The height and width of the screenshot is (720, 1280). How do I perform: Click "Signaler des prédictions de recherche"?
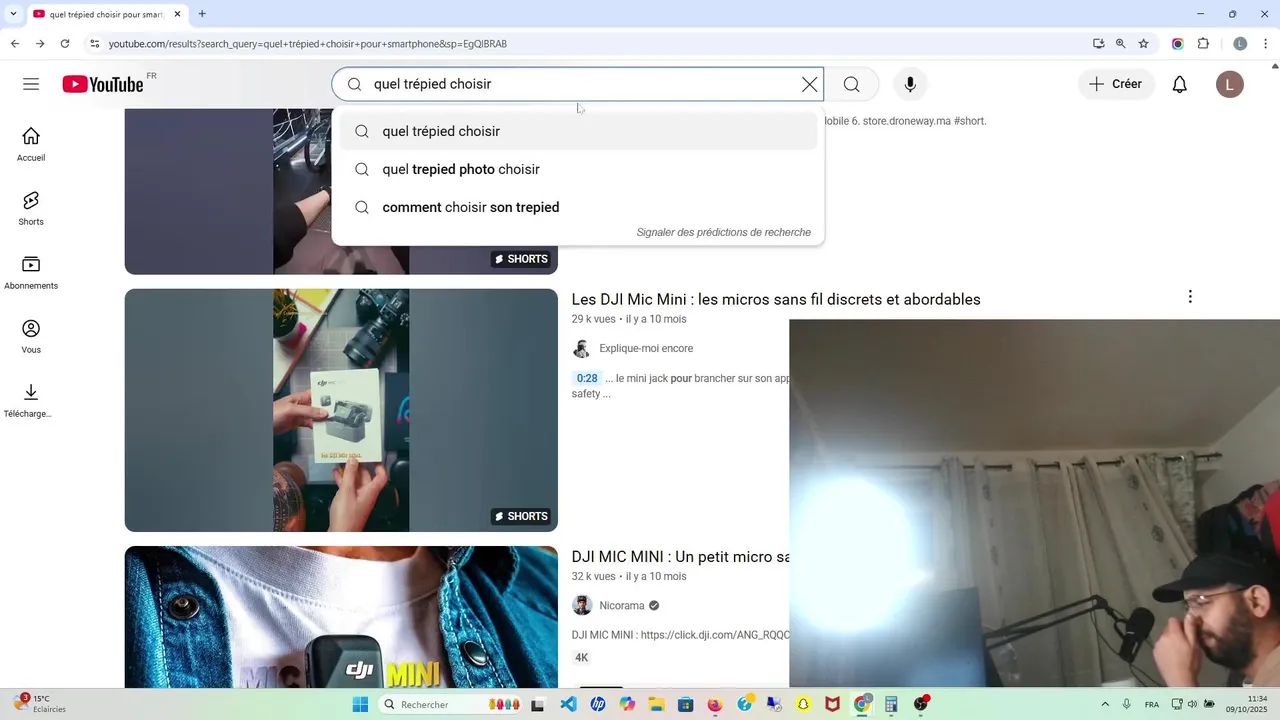(724, 232)
